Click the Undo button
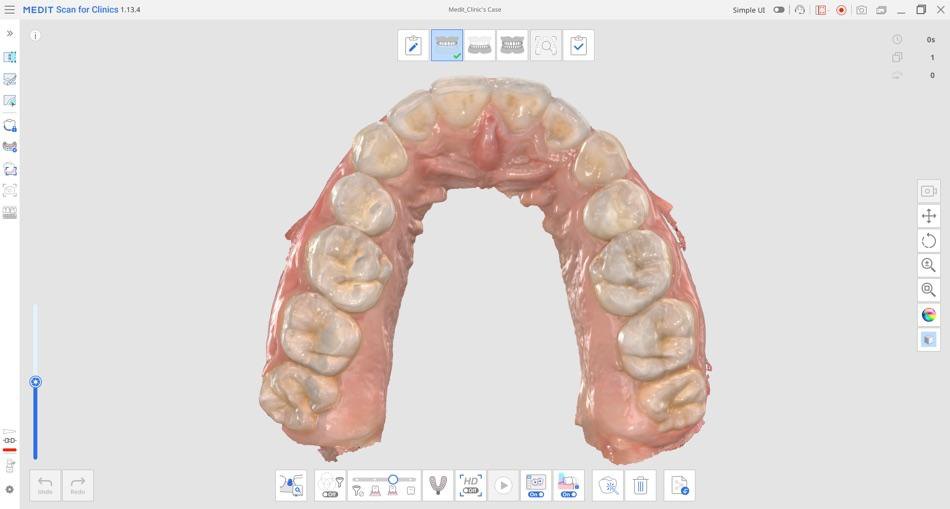The width and height of the screenshot is (950, 509). pos(45,485)
